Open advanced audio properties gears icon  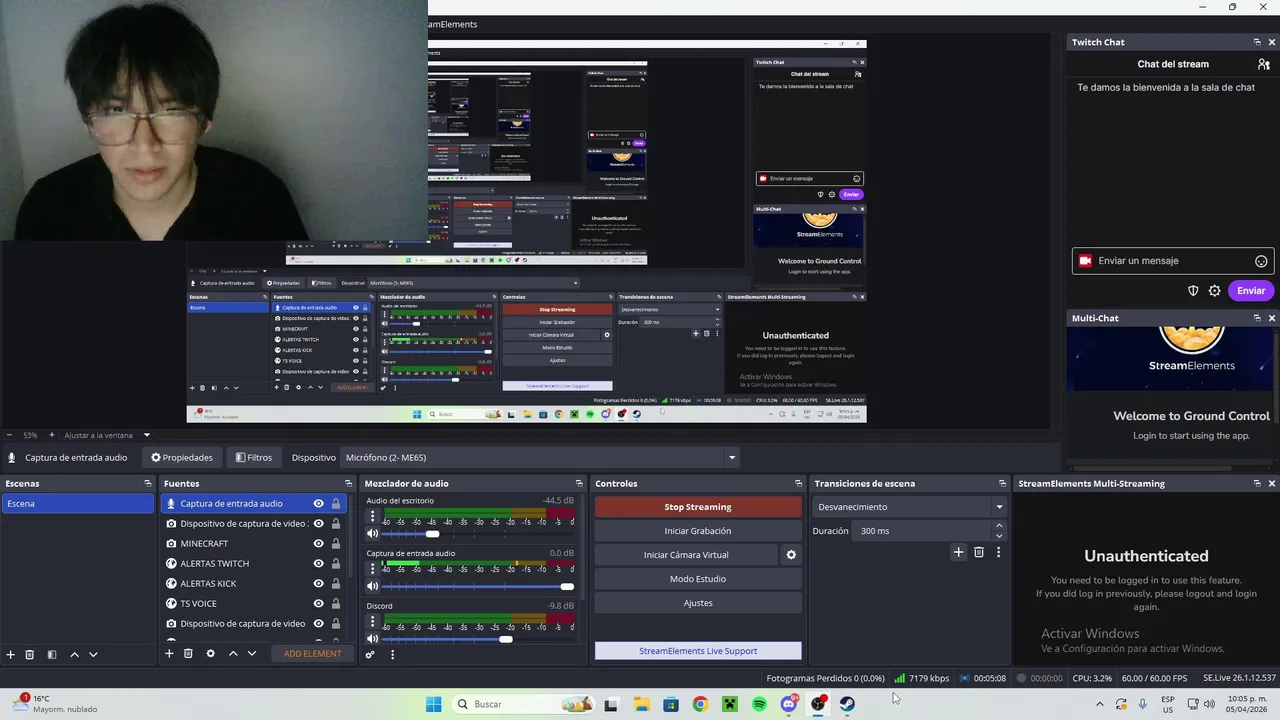tap(370, 655)
